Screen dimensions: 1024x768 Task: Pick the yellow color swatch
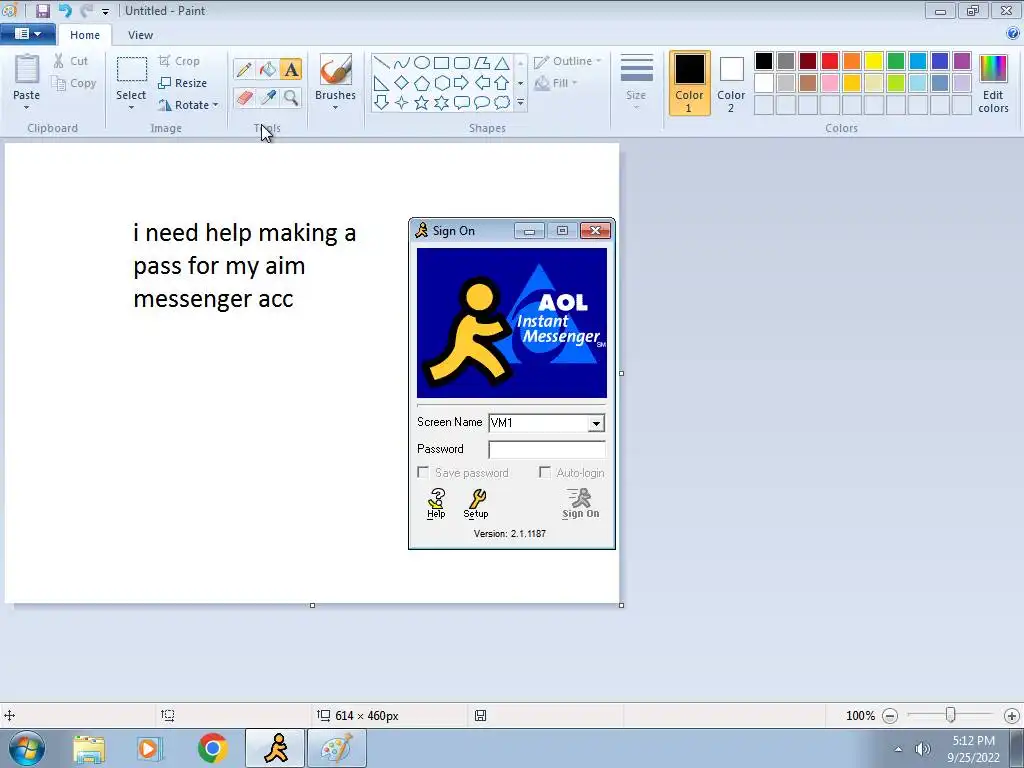(874, 61)
